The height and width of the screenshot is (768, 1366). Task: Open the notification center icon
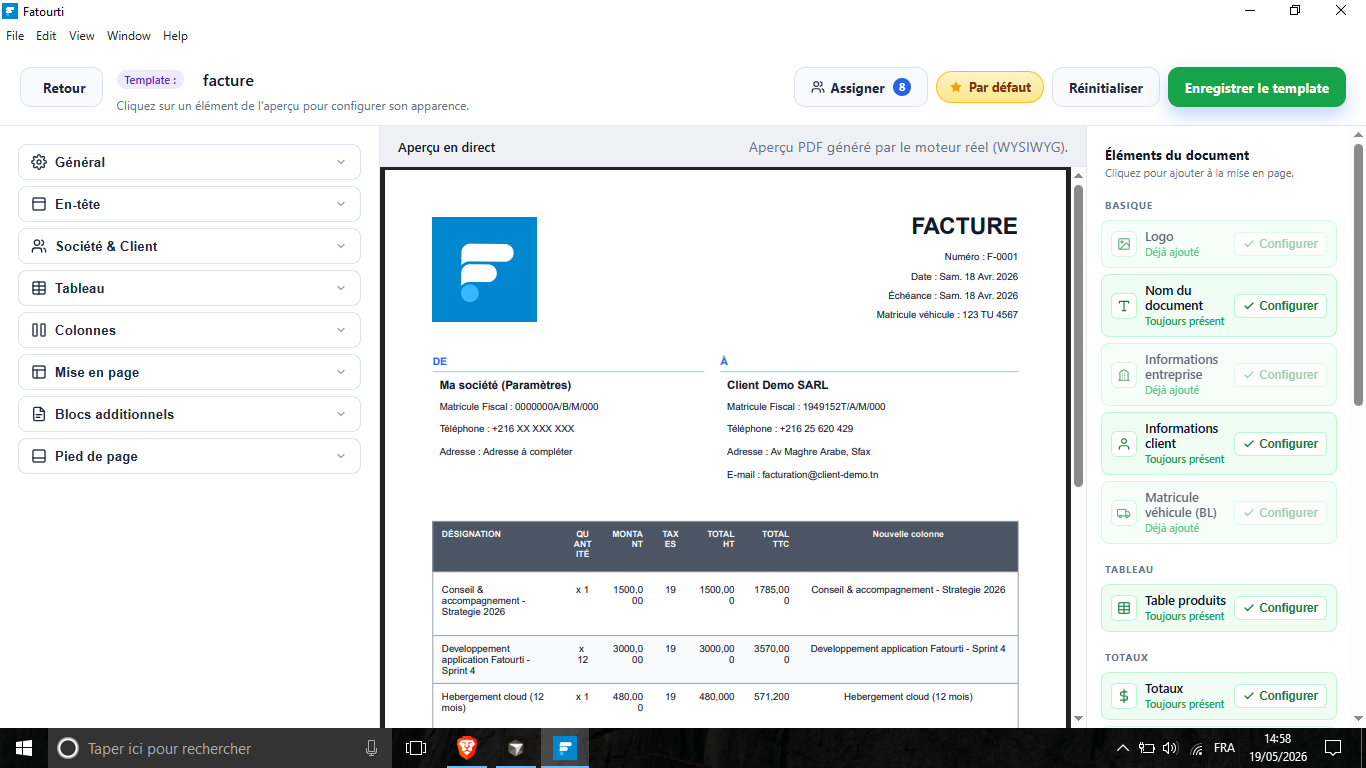pyautogui.click(x=1333, y=748)
